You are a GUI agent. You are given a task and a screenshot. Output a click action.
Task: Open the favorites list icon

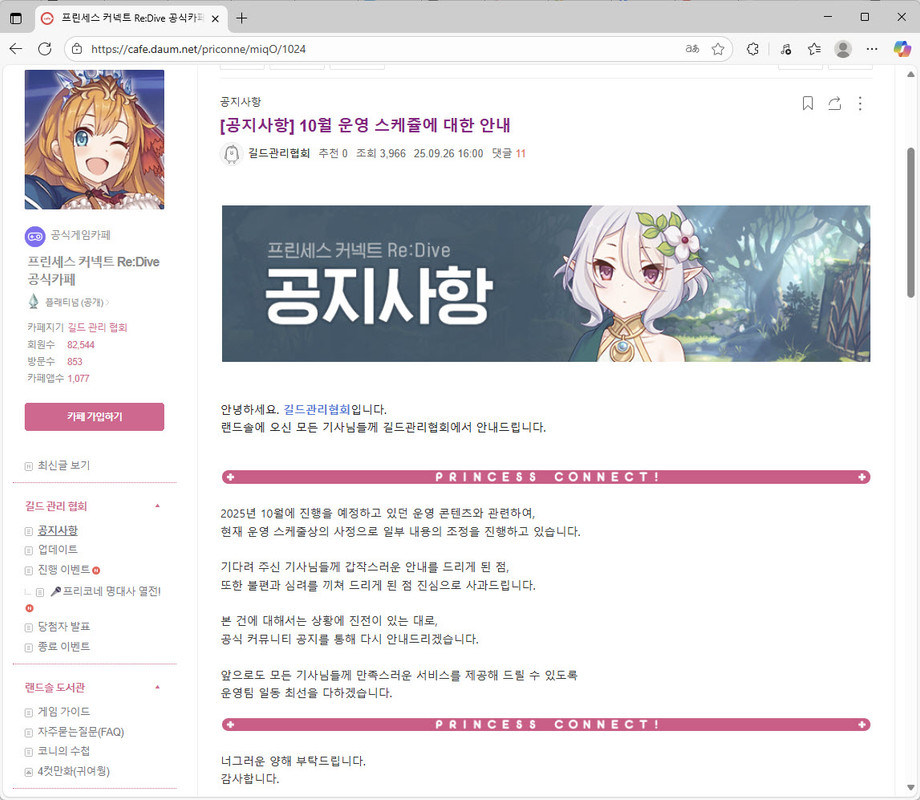[x=814, y=49]
